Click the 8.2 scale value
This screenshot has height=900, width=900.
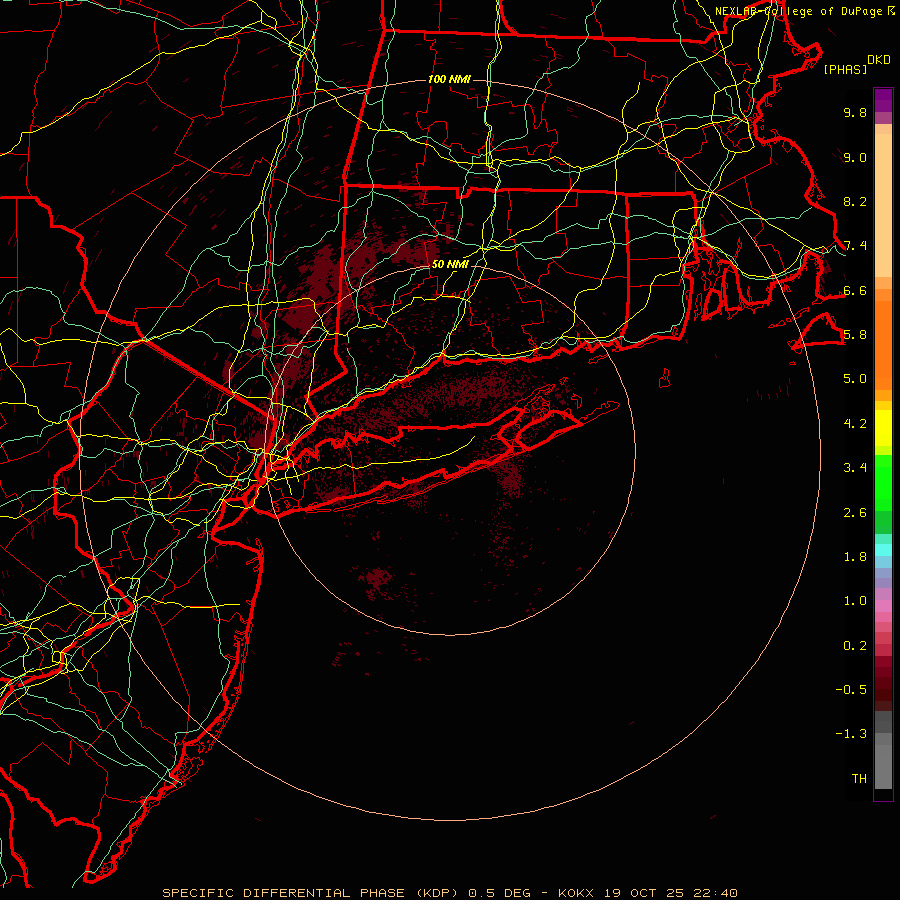click(855, 201)
